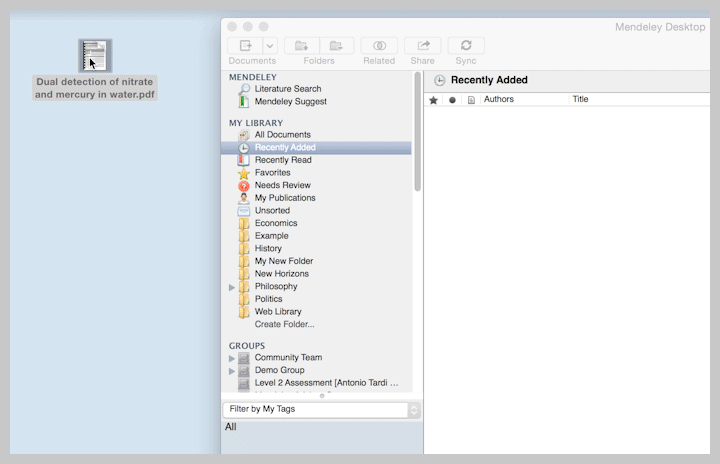
Task: Click the Create Folder toolbar icon
Action: [x=301, y=45]
